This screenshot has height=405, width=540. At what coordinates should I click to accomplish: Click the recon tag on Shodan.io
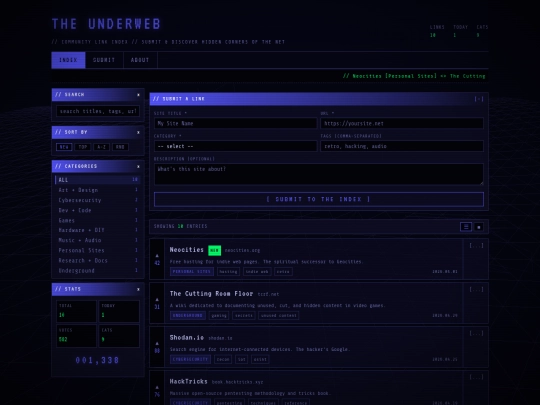click(223, 359)
